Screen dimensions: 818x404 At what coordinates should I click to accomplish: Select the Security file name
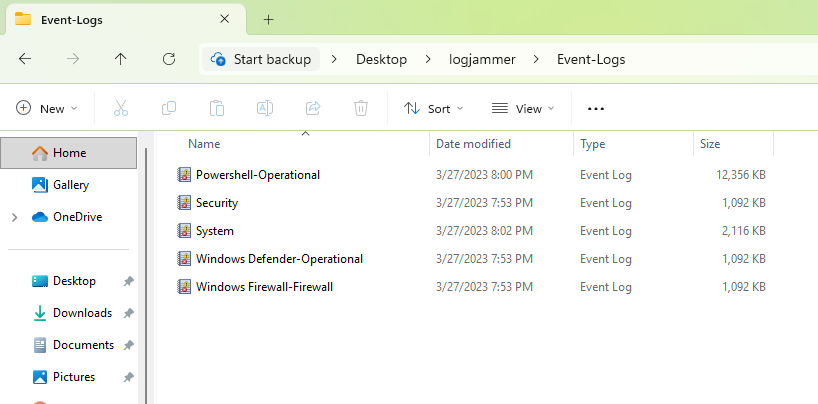tap(217, 203)
